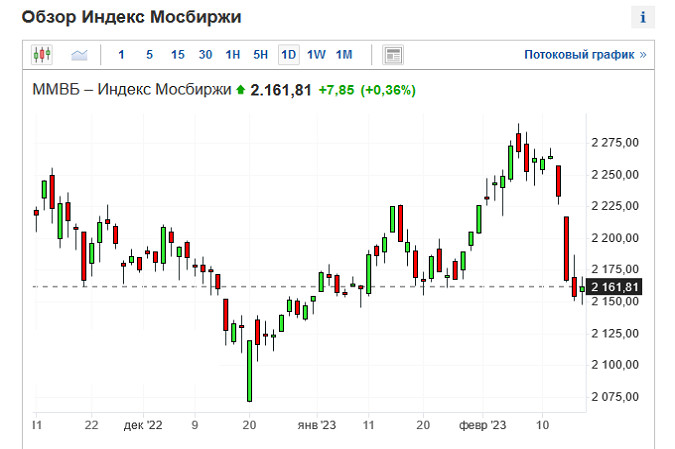Viewport: 675px width, 449px height.
Task: Open the news/table panel icon
Action: (393, 54)
